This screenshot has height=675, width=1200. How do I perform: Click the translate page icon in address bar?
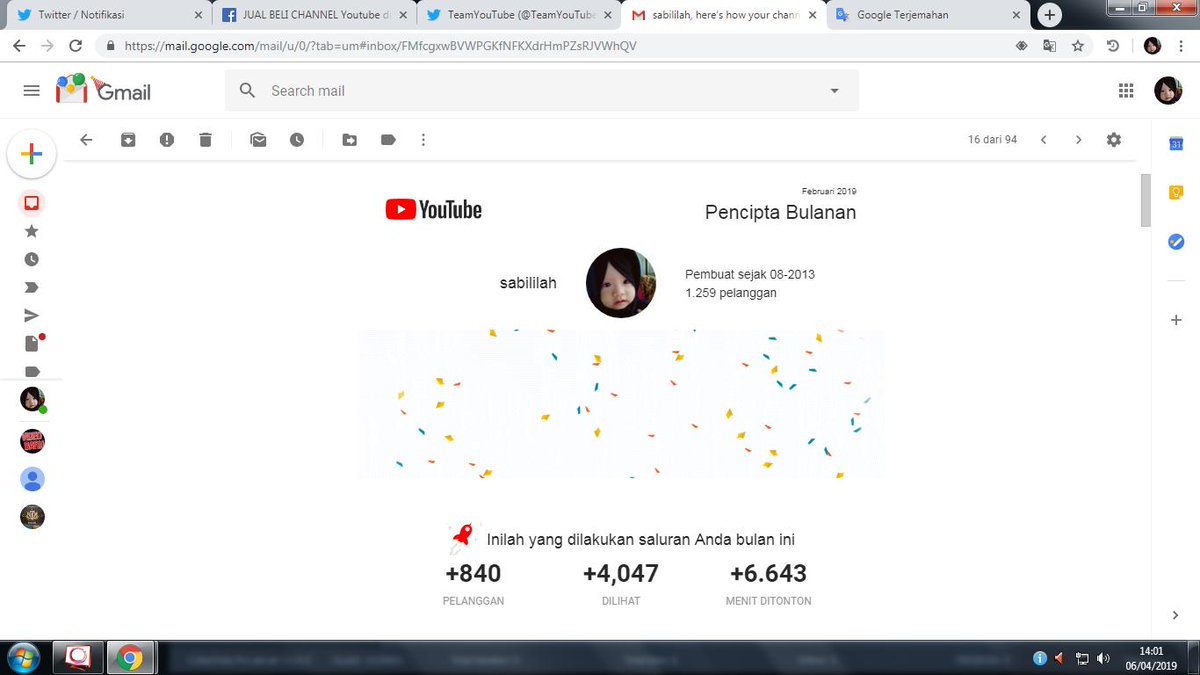point(1049,46)
